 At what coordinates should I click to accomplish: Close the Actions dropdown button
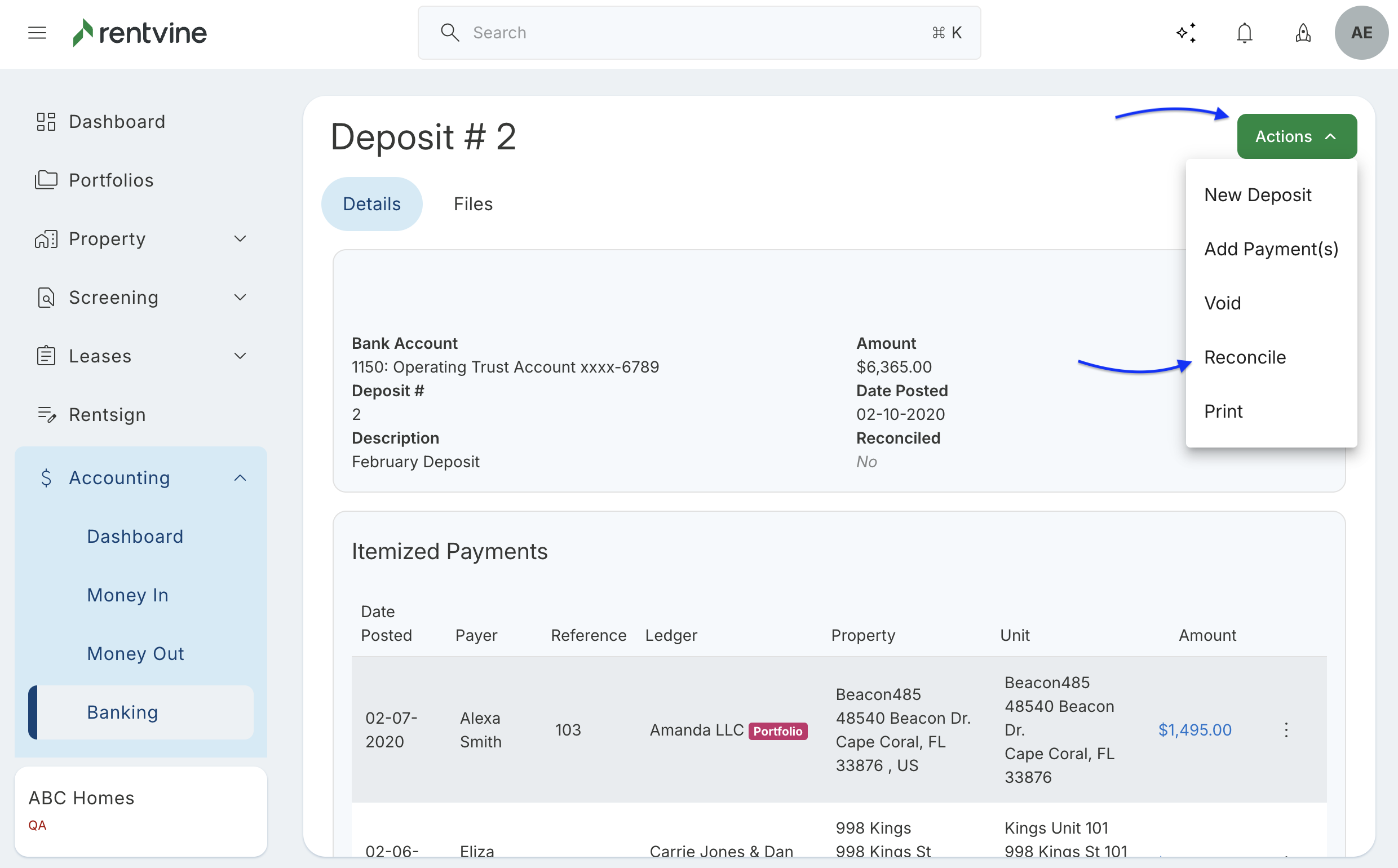pyautogui.click(x=1297, y=136)
